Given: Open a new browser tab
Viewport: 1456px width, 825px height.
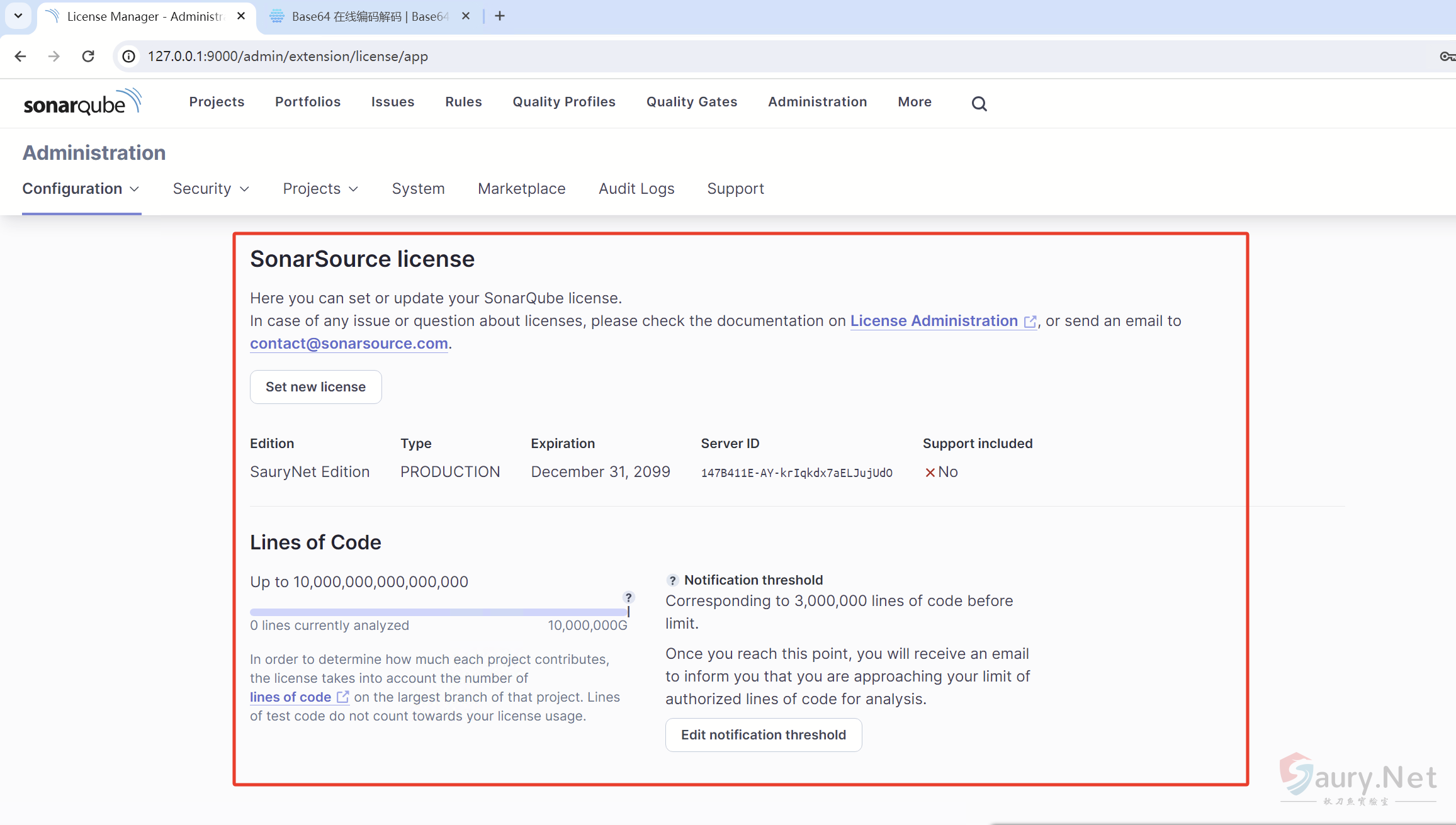Looking at the screenshot, I should (x=500, y=16).
